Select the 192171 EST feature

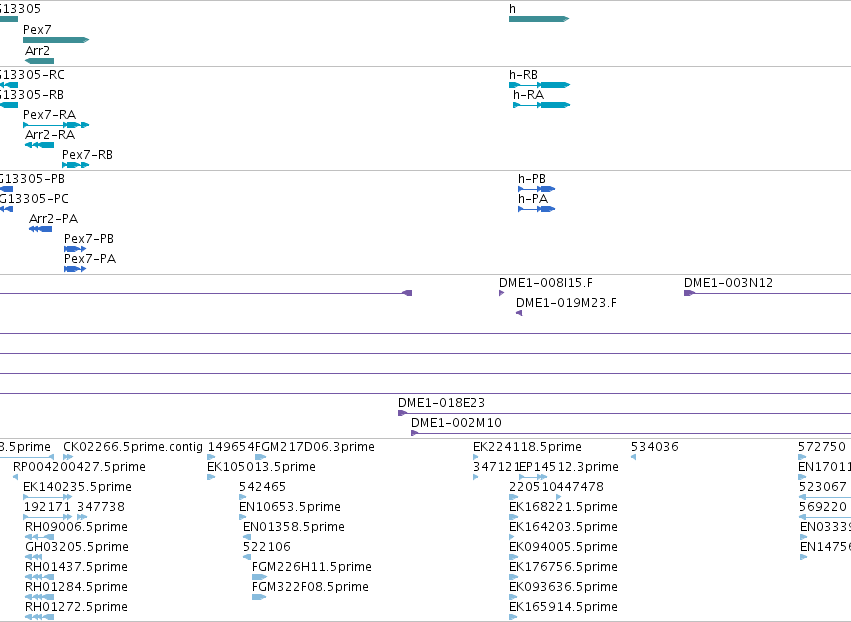click(48, 517)
